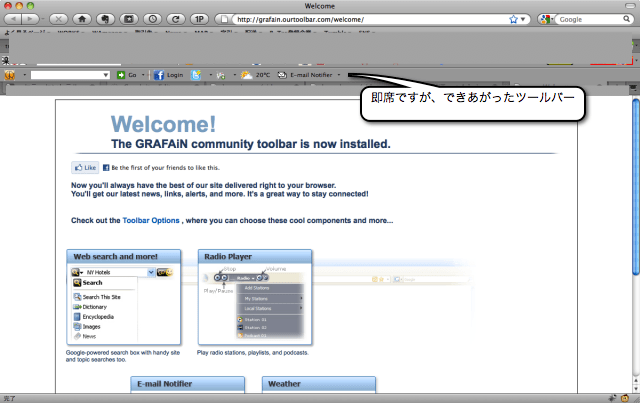Viewport: 640px width, 403px height.
Task: Click the Web search and more! card header
Action: [x=124, y=256]
